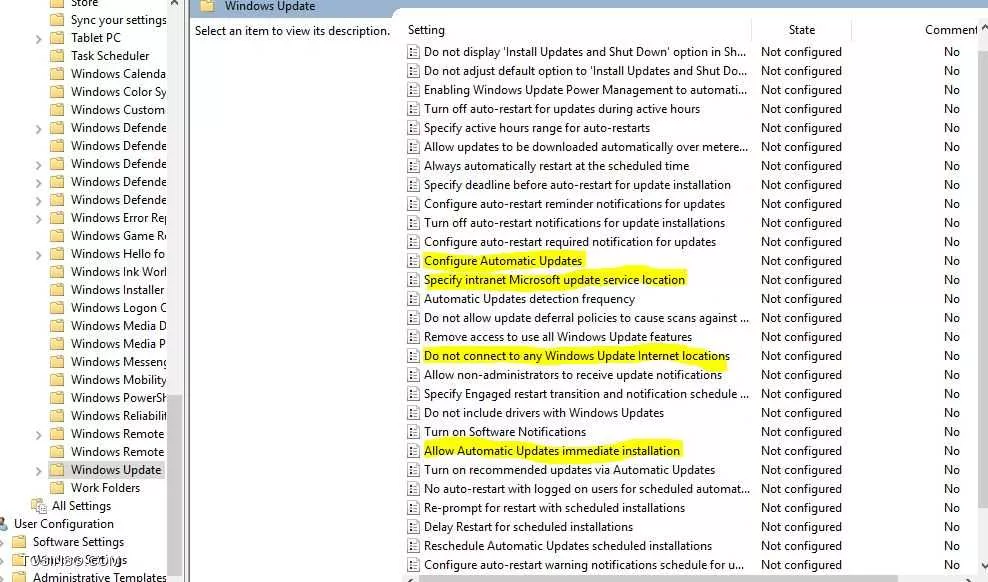Click the policy icon beside Configure Automatic Updates
Image resolution: width=988 pixels, height=582 pixels.
[x=413, y=261]
